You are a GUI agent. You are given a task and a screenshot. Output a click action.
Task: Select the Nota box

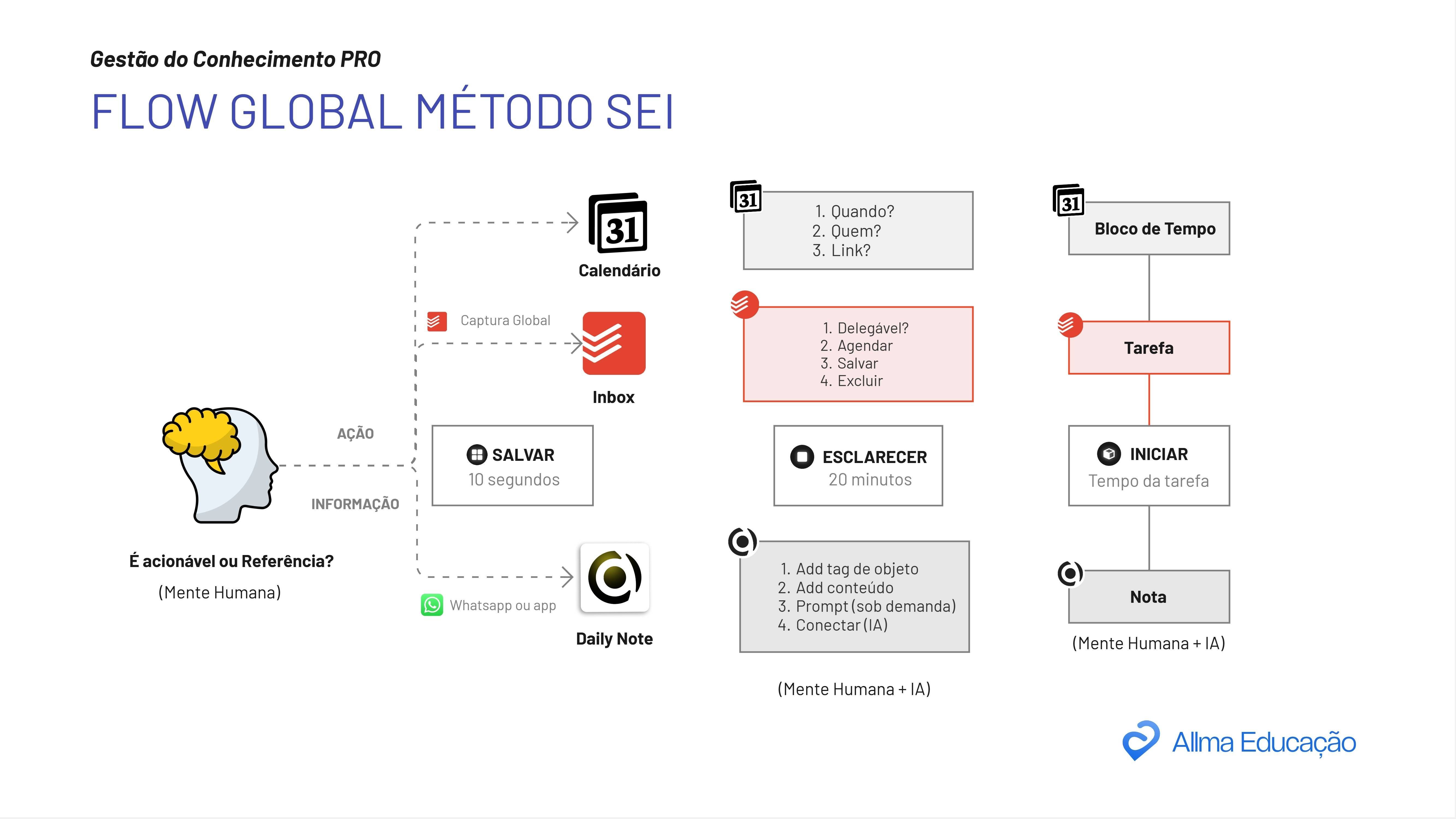click(1149, 597)
